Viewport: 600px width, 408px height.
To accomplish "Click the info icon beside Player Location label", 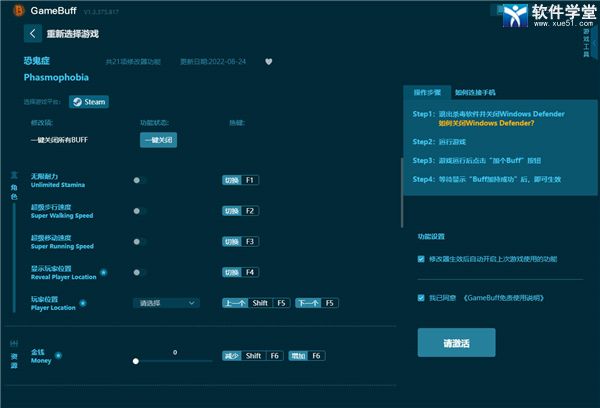I will click(82, 302).
